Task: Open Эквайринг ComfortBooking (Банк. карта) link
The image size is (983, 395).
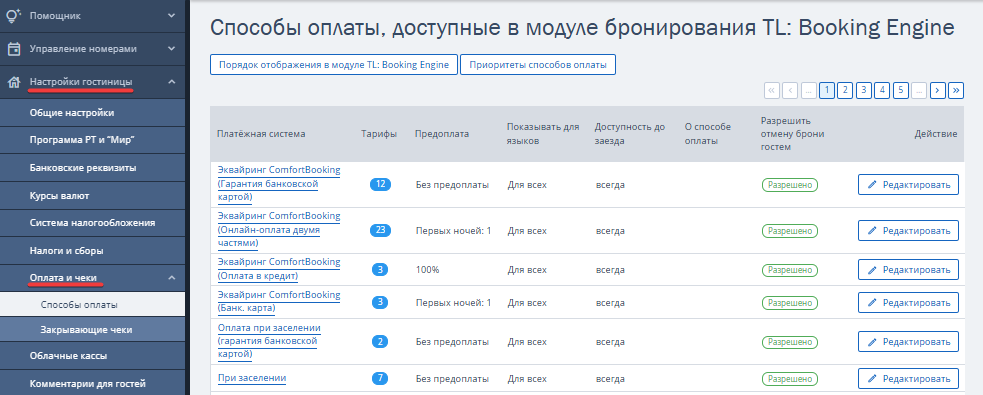Action: point(279,302)
